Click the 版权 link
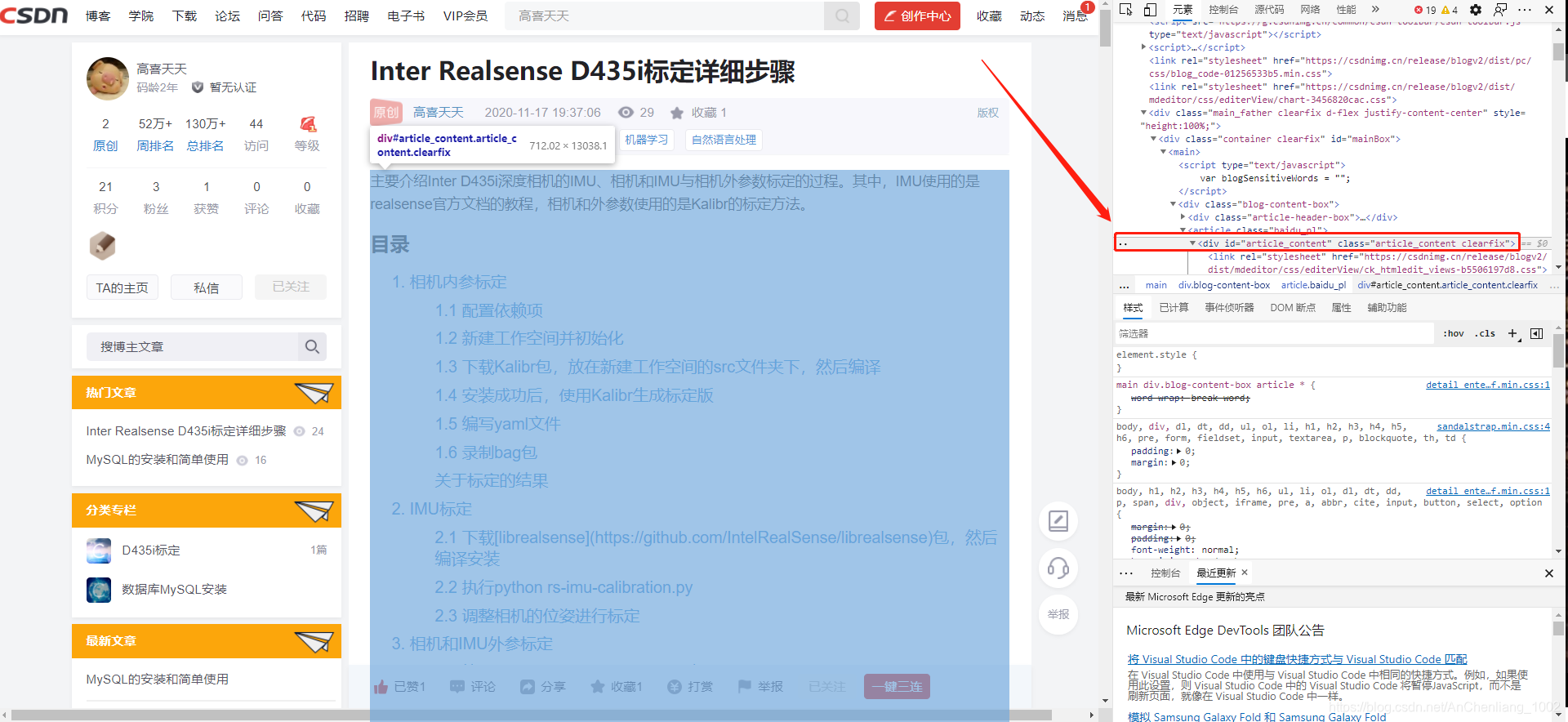This screenshot has width=1568, height=722. [x=988, y=113]
